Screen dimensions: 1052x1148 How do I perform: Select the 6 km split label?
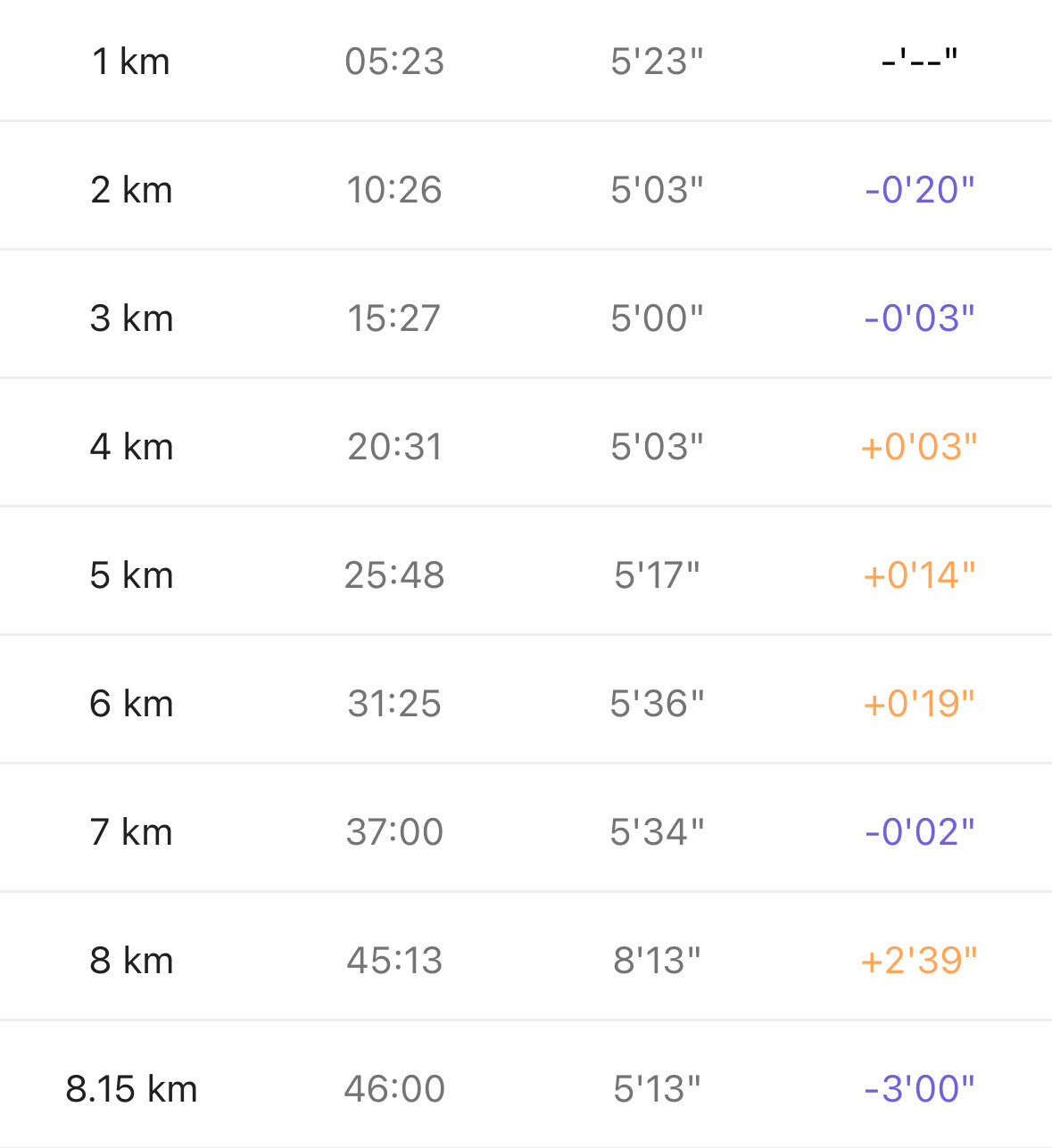point(131,704)
